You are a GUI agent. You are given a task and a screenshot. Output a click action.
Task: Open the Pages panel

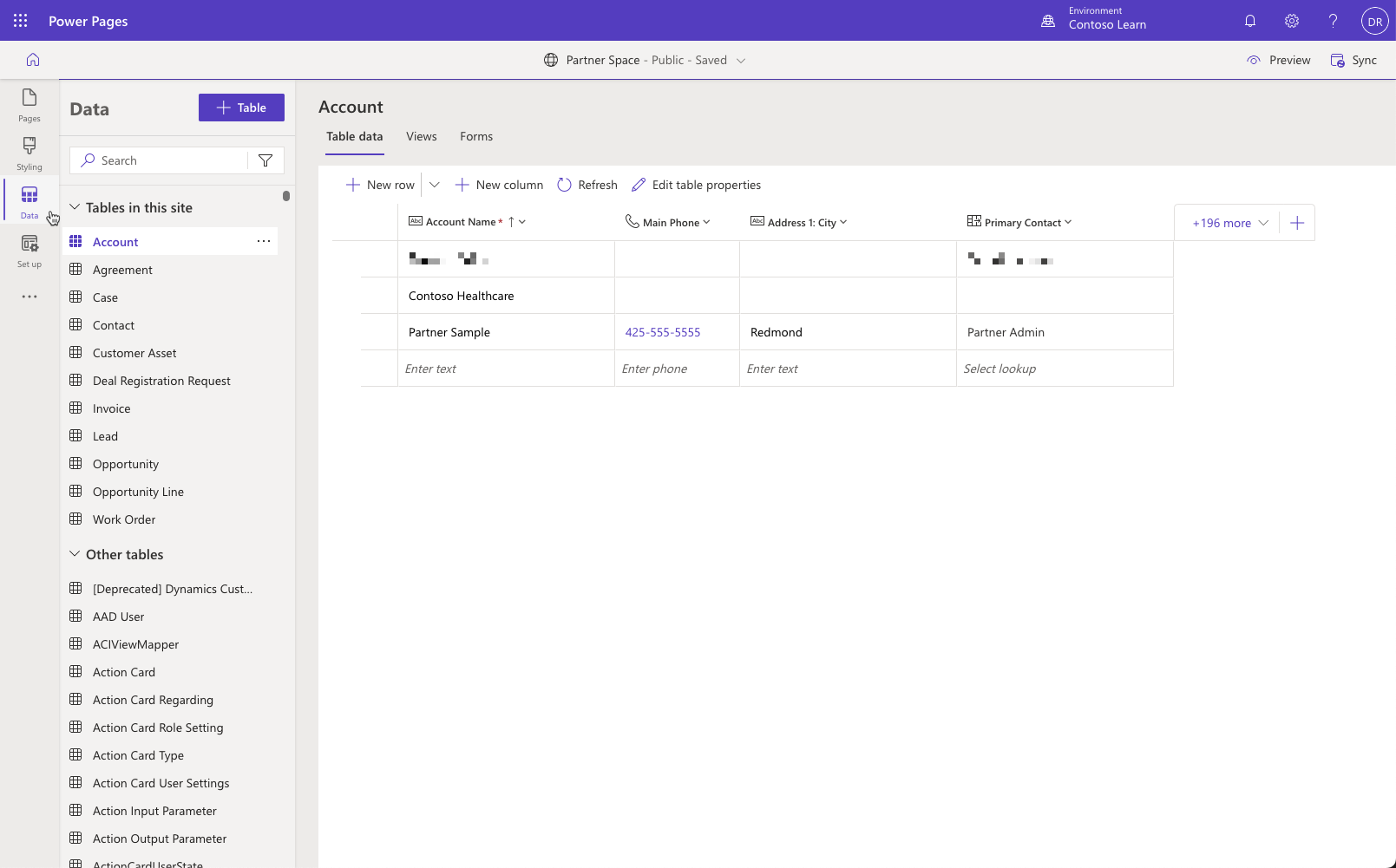(29, 105)
